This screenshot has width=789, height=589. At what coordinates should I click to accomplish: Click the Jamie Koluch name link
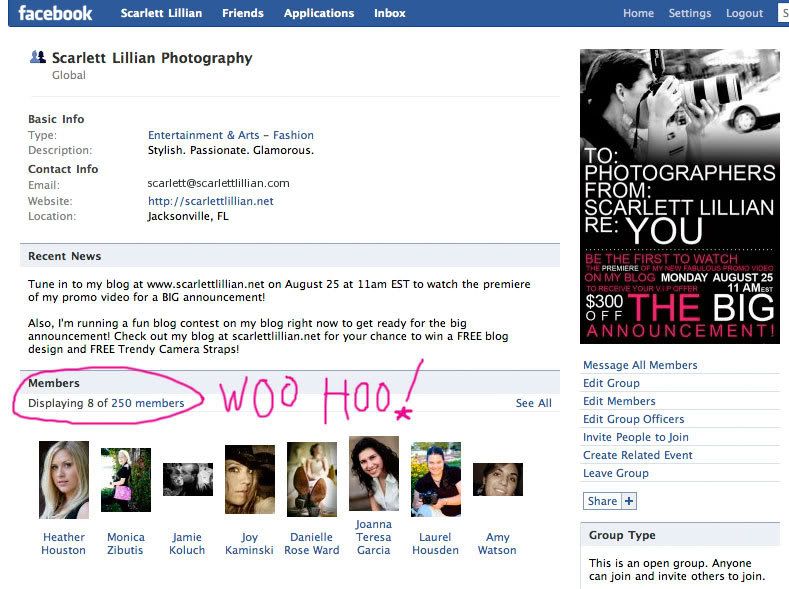[187, 544]
